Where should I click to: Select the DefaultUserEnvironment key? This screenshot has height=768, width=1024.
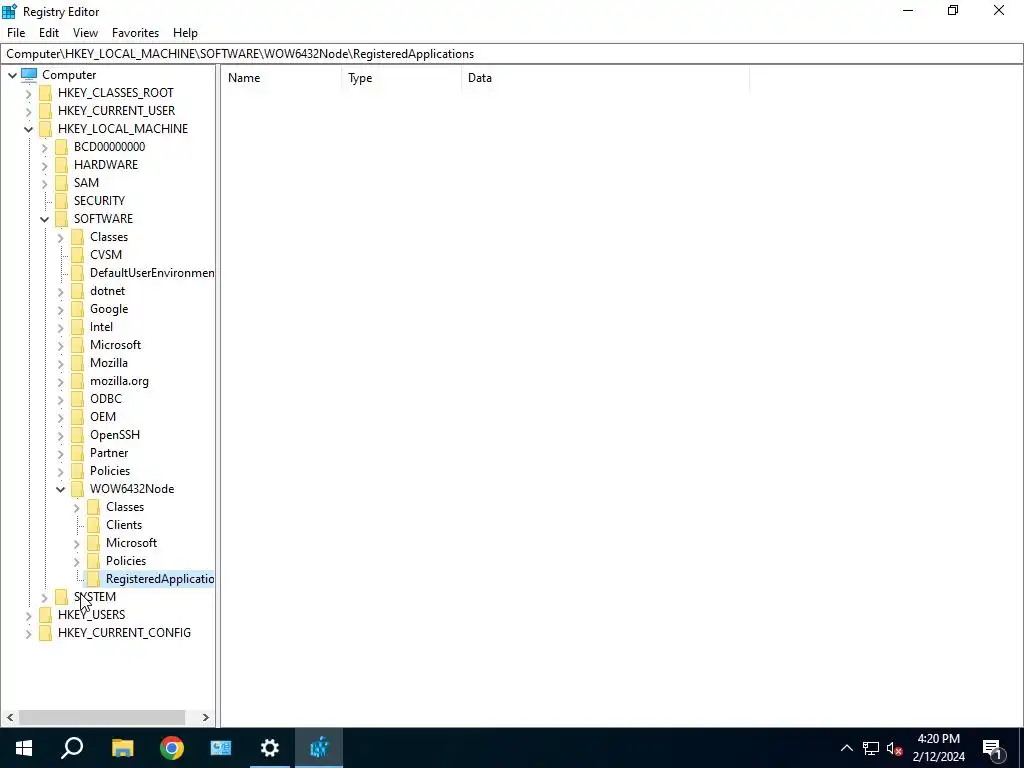[x=152, y=273]
